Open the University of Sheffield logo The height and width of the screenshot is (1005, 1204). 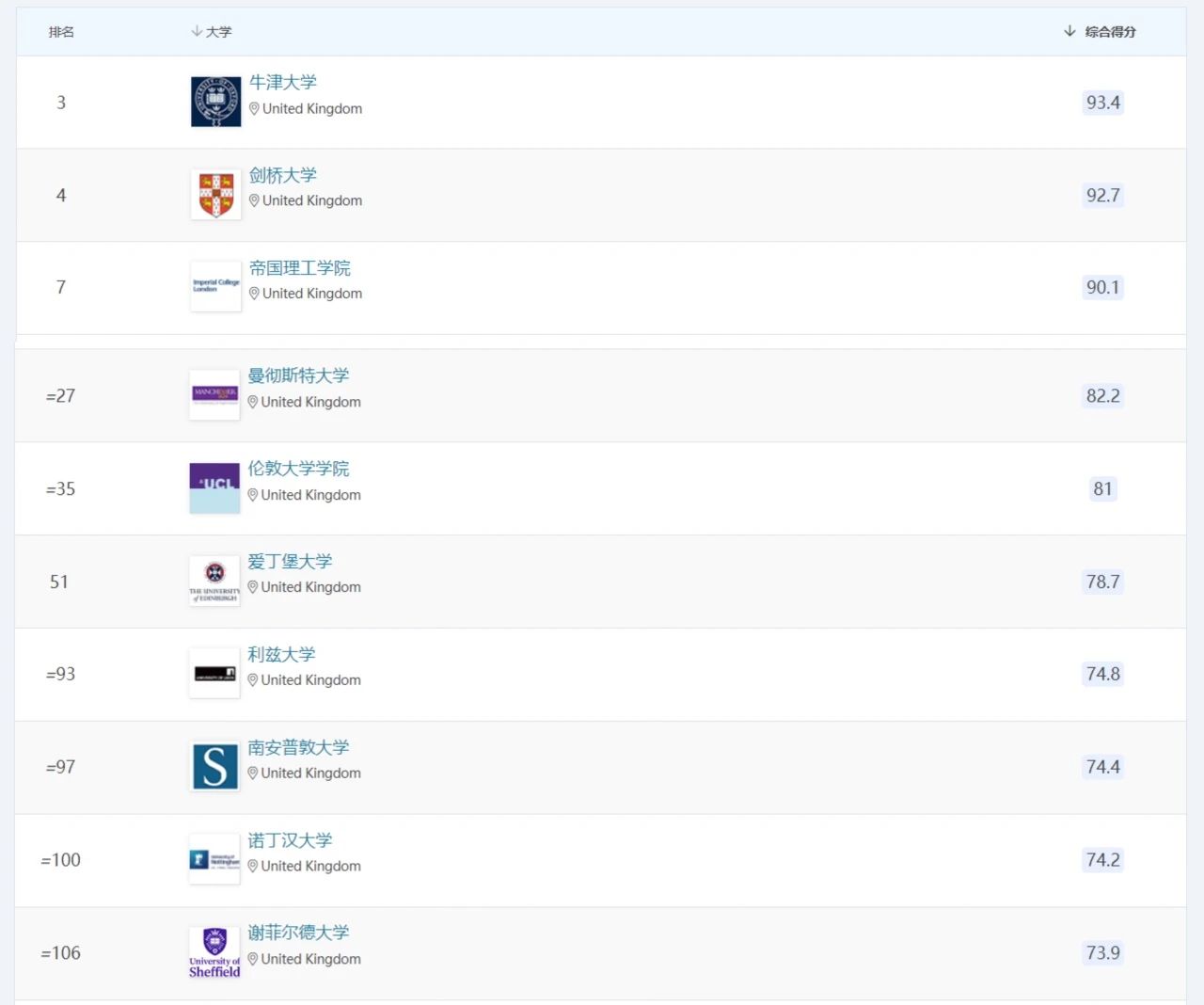[214, 952]
